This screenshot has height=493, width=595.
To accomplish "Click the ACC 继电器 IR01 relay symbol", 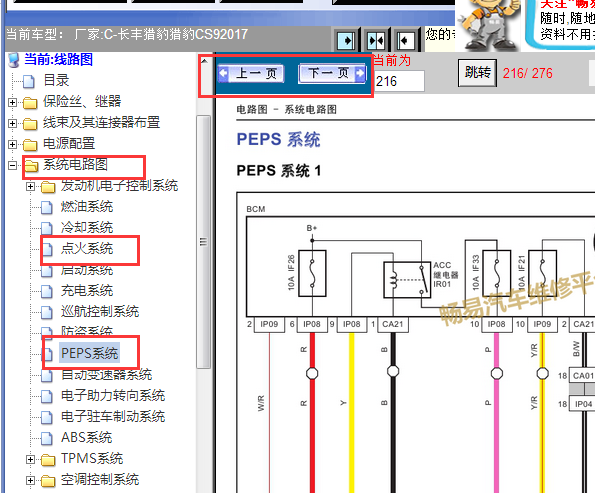I will click(406, 280).
